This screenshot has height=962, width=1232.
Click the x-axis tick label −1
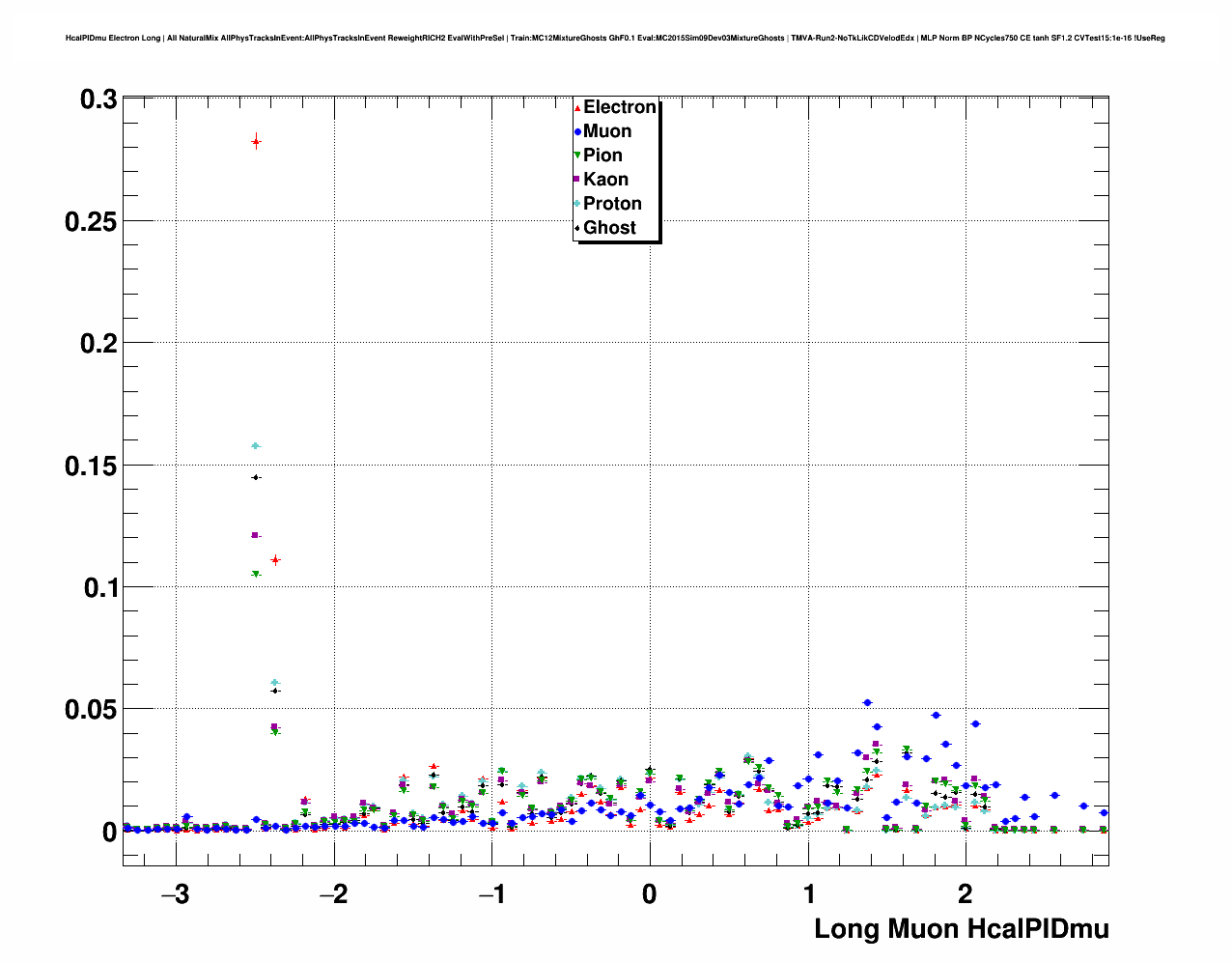(492, 894)
